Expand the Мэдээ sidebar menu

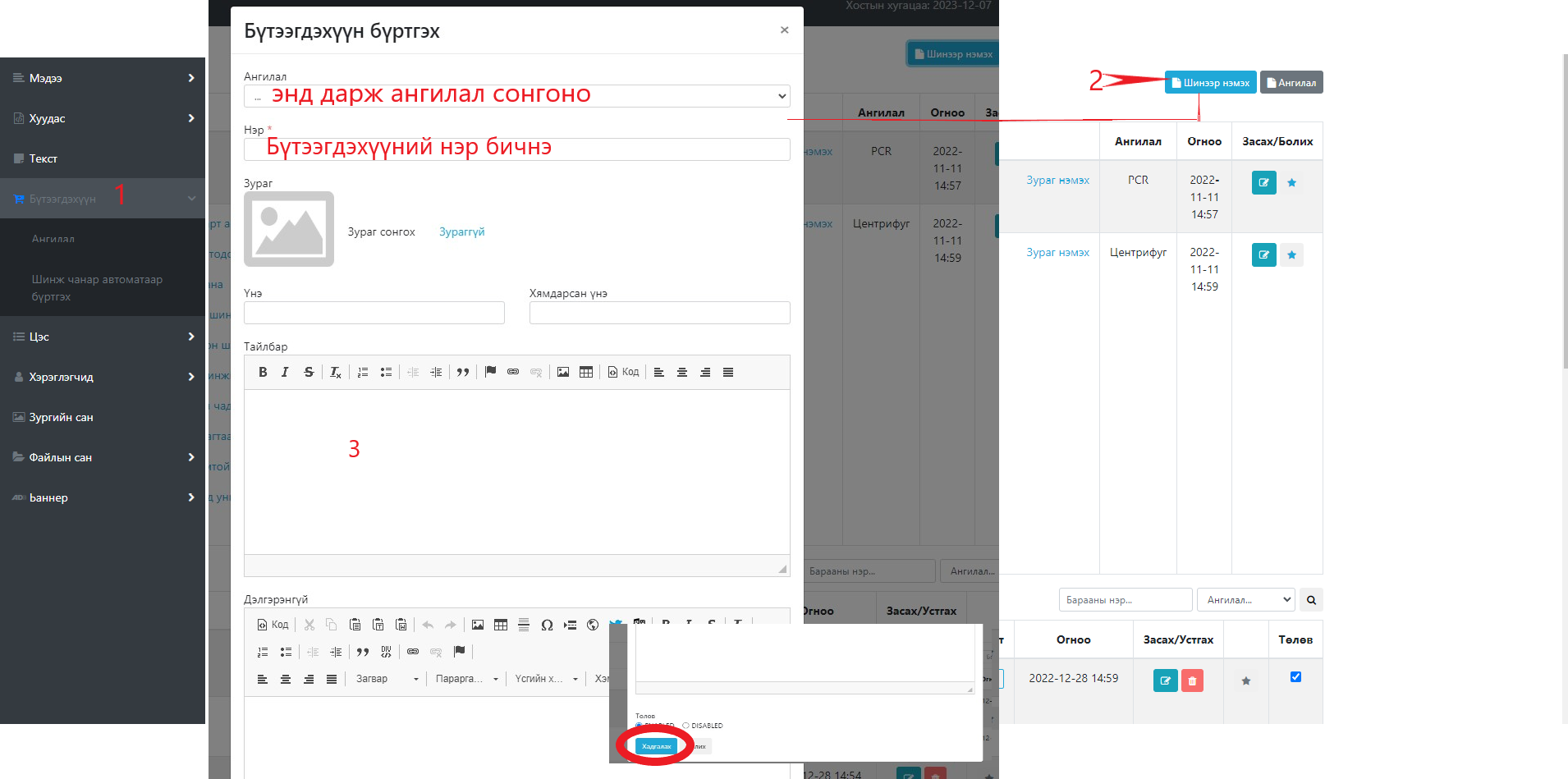tap(103, 78)
